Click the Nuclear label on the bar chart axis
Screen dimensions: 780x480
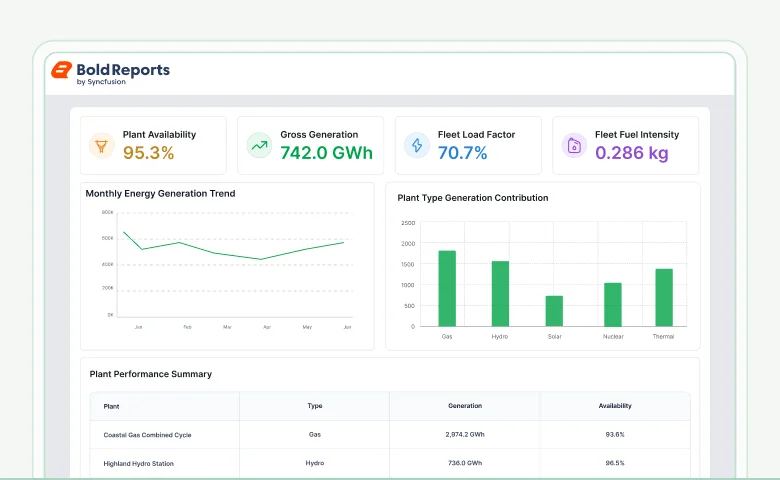(x=613, y=337)
